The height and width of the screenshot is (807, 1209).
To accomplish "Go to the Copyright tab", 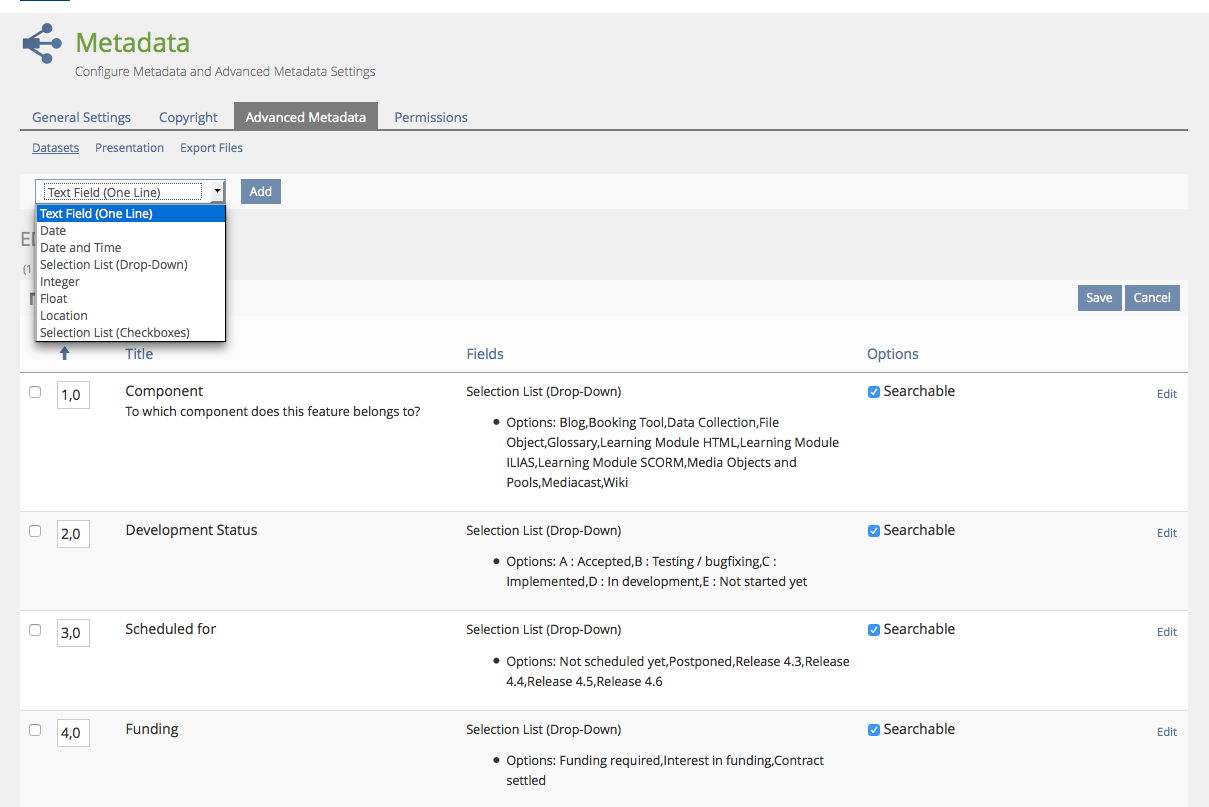I will [x=188, y=117].
